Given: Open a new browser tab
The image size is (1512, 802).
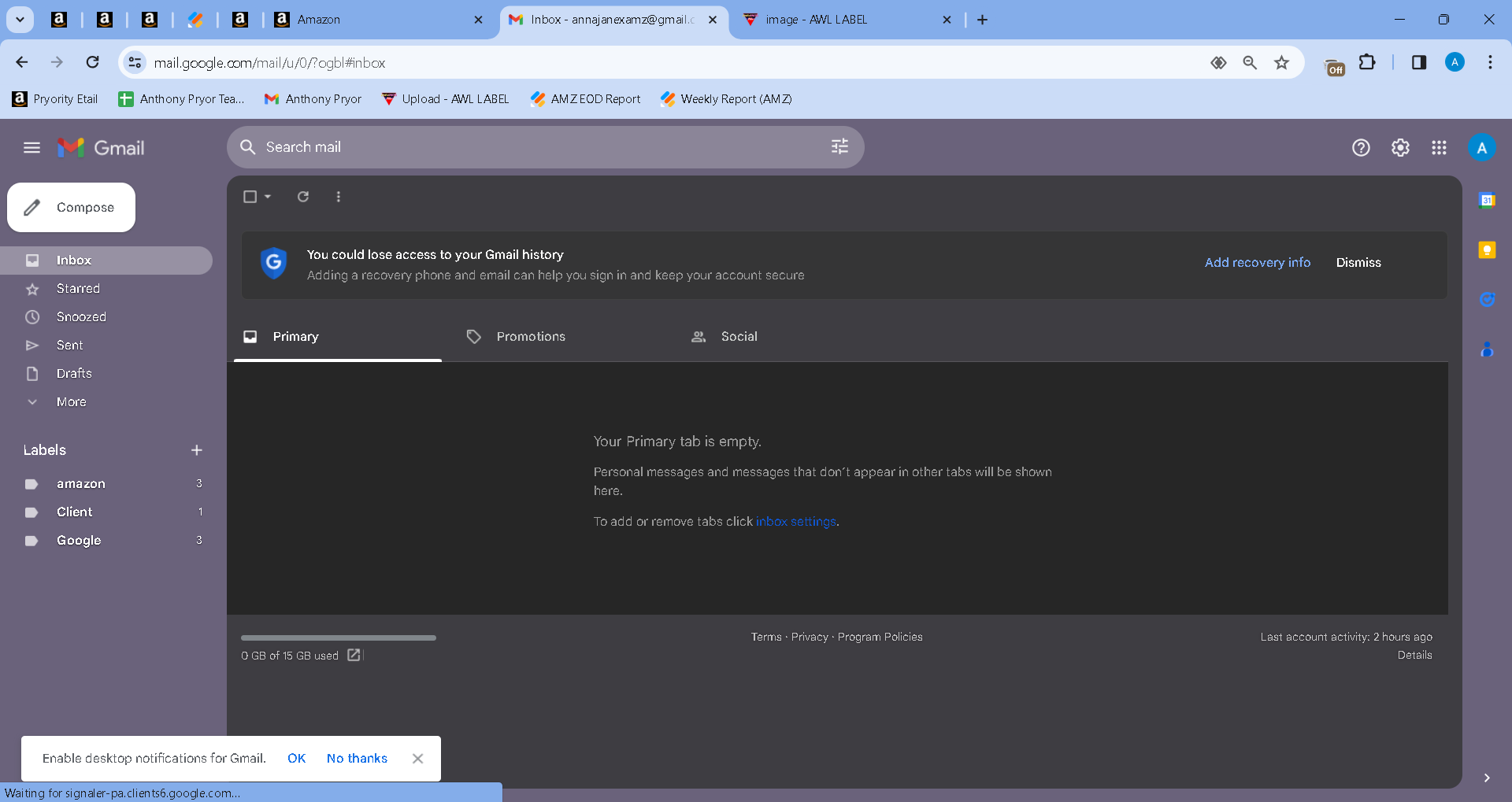Looking at the screenshot, I should tap(982, 20).
